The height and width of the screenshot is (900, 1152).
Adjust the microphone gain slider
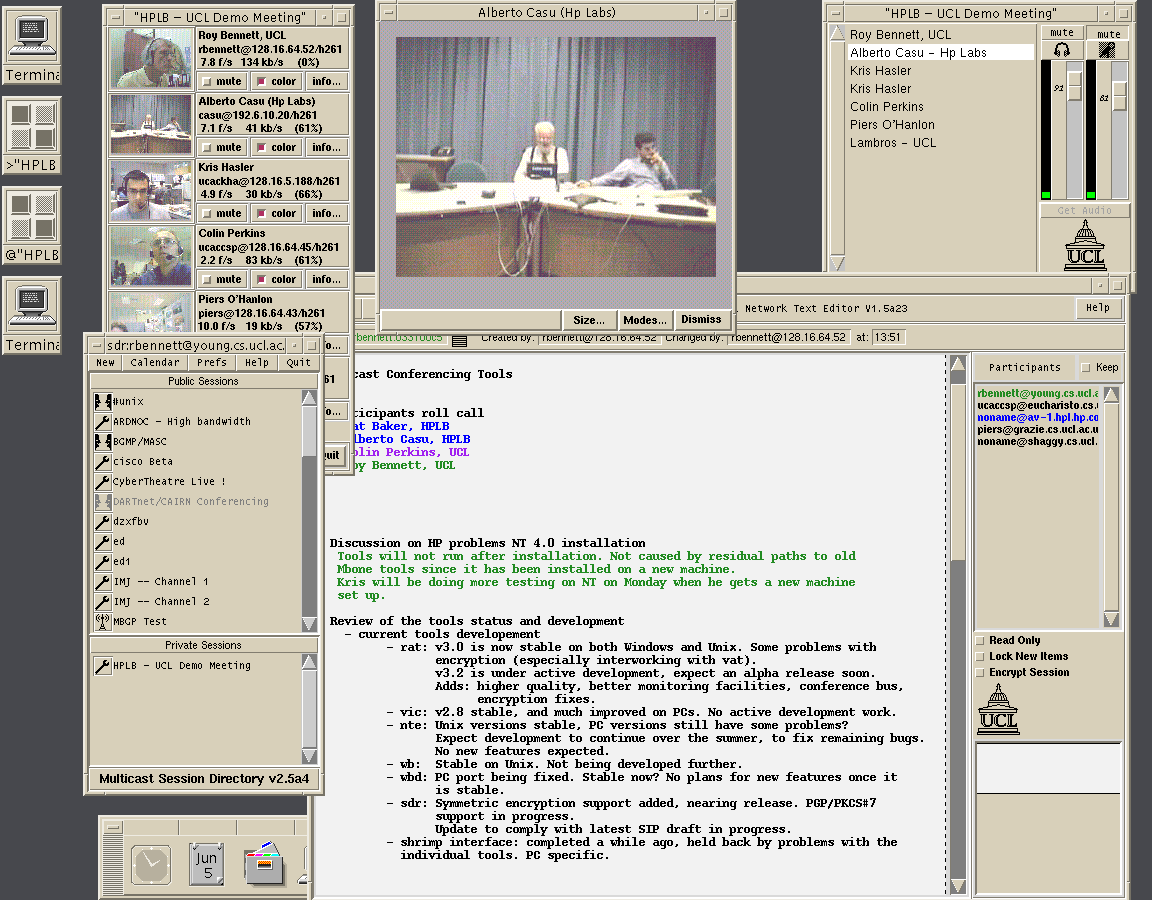pos(1120,95)
